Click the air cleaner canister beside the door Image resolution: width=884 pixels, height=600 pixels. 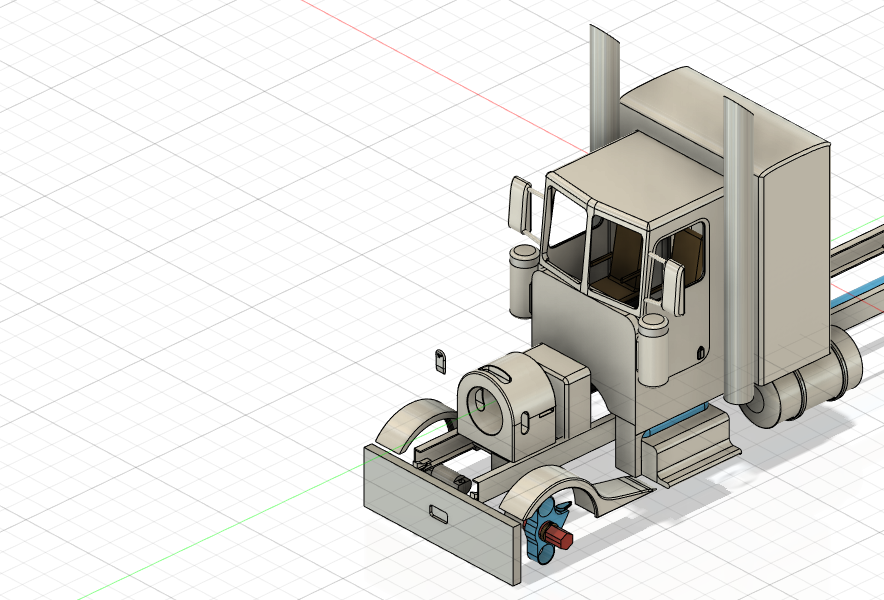point(653,350)
